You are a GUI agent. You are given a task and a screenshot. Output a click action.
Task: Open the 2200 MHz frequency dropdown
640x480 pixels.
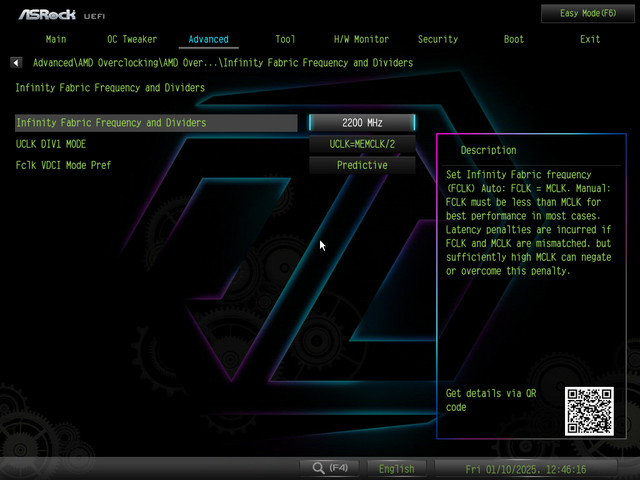pyautogui.click(x=362, y=122)
